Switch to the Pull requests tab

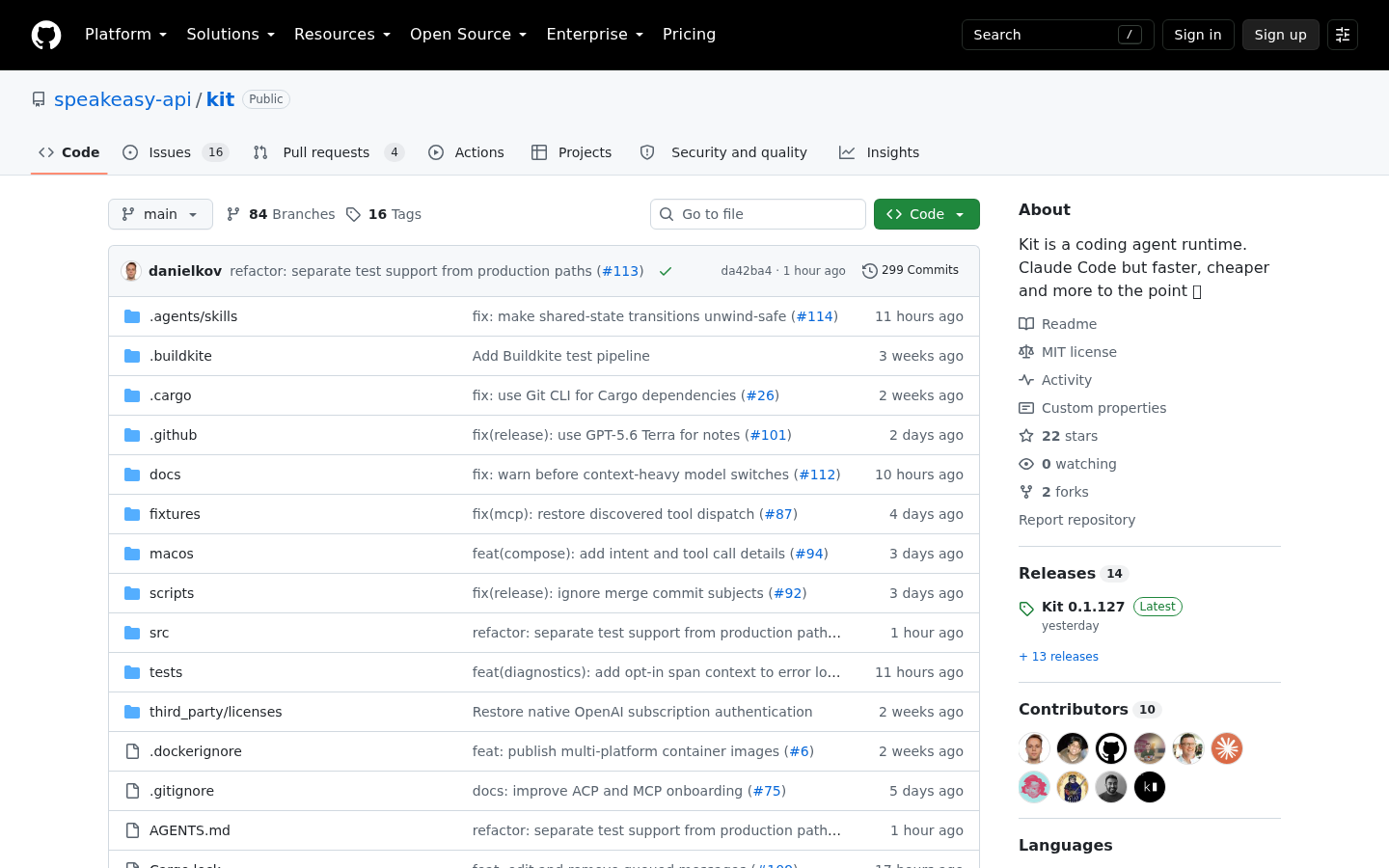click(328, 152)
